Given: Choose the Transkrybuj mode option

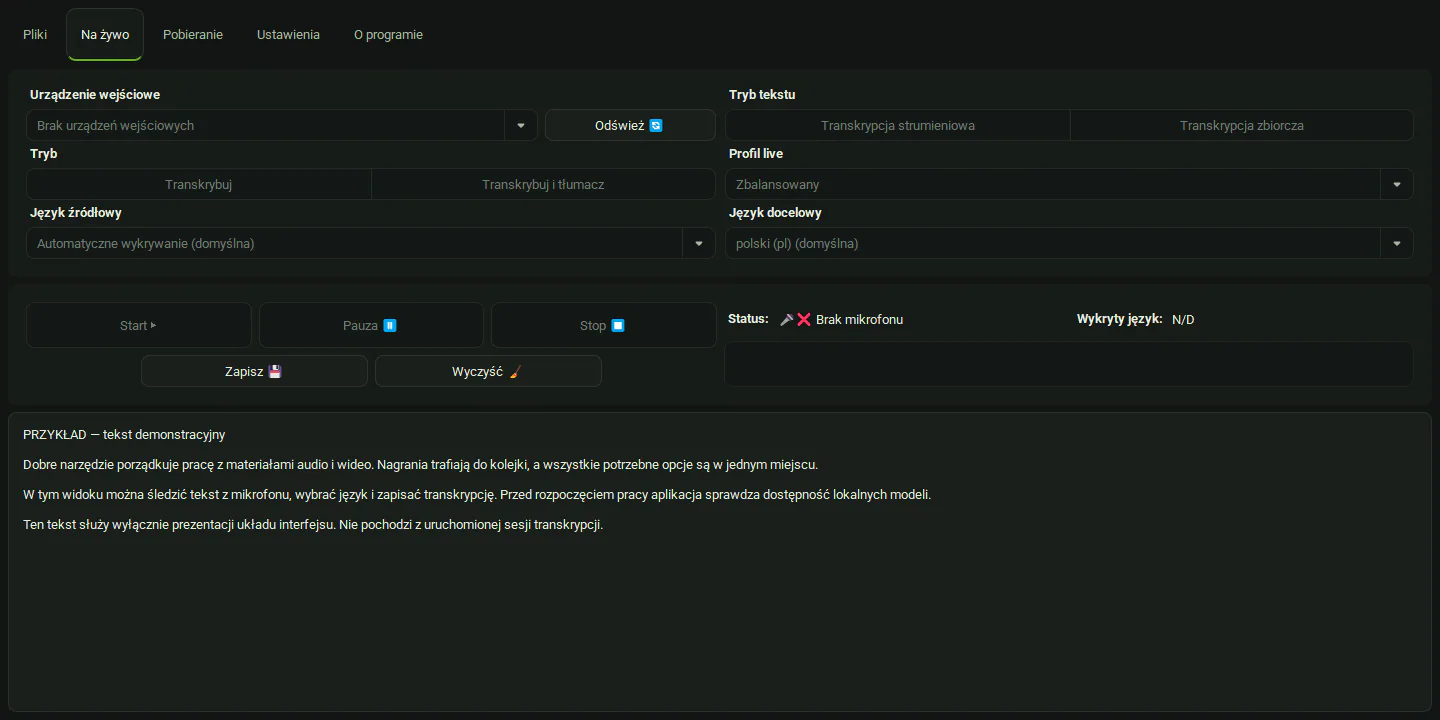Looking at the screenshot, I should pos(199,184).
